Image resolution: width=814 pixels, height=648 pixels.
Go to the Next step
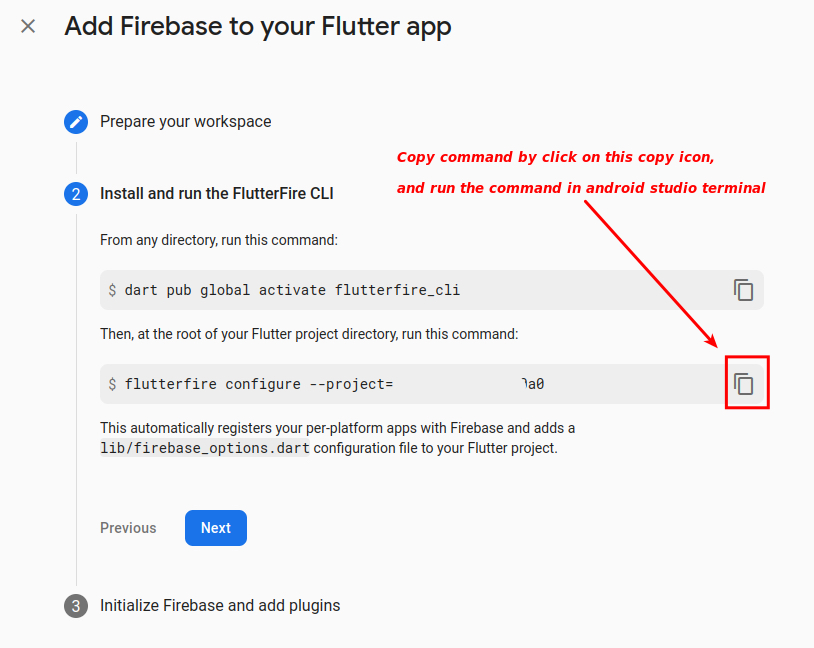pos(216,528)
